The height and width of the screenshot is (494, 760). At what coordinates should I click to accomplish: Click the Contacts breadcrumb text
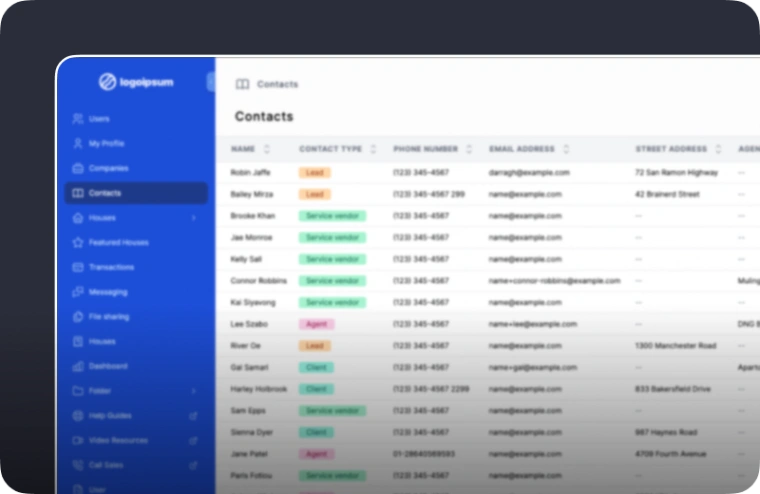[277, 84]
